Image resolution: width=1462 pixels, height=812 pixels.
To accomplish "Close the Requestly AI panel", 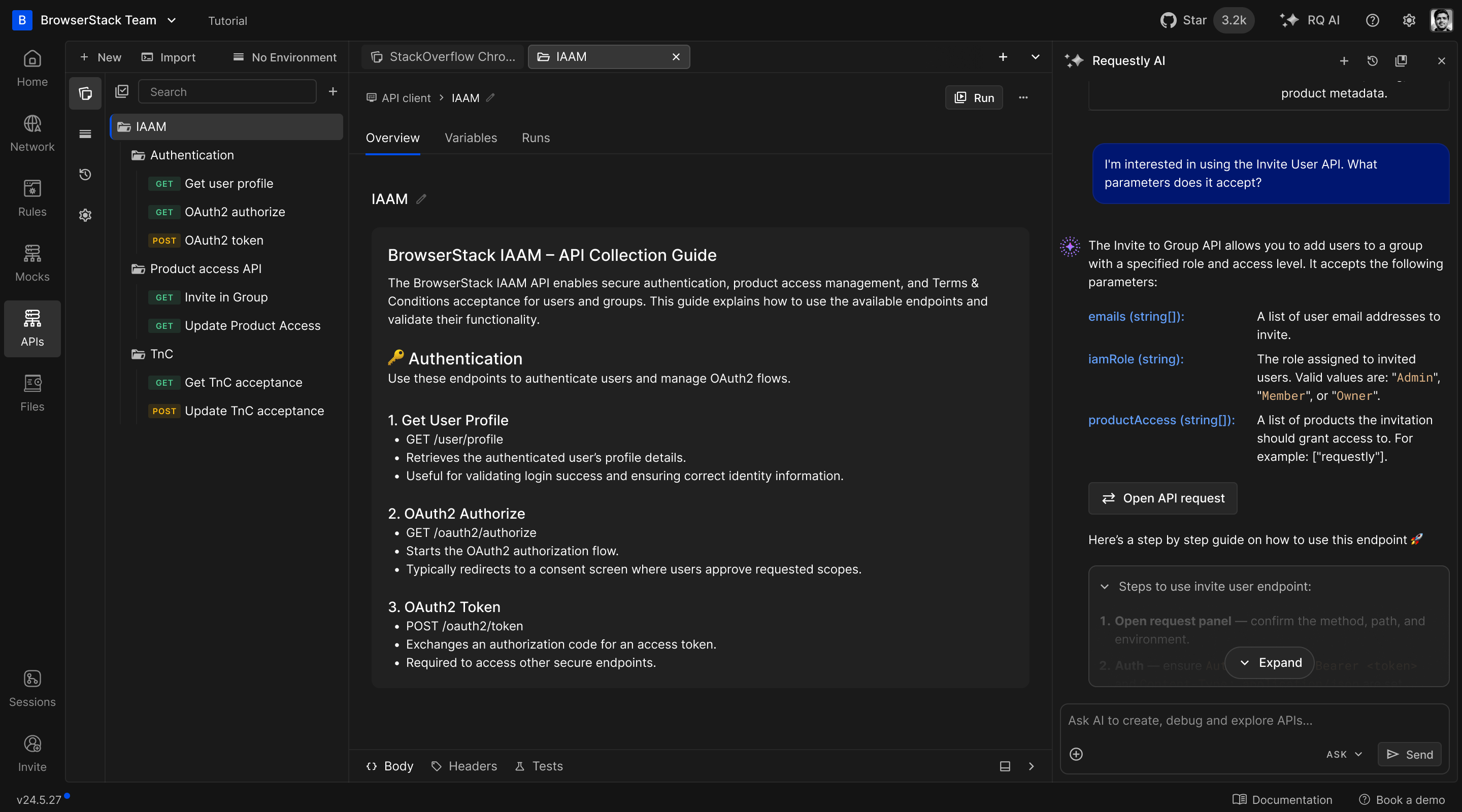I will coord(1442,61).
